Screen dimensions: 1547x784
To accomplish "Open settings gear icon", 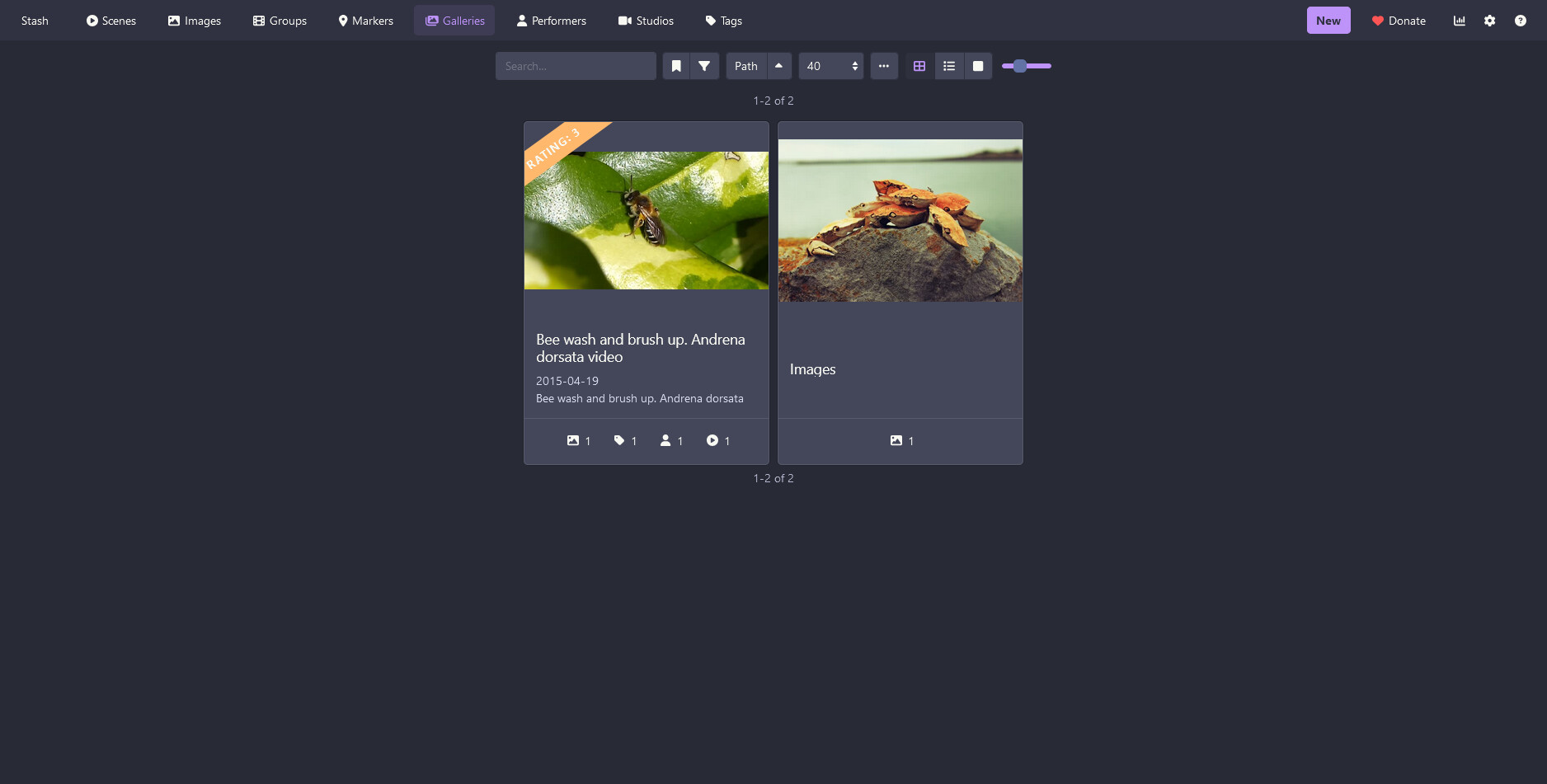I will coord(1489,21).
